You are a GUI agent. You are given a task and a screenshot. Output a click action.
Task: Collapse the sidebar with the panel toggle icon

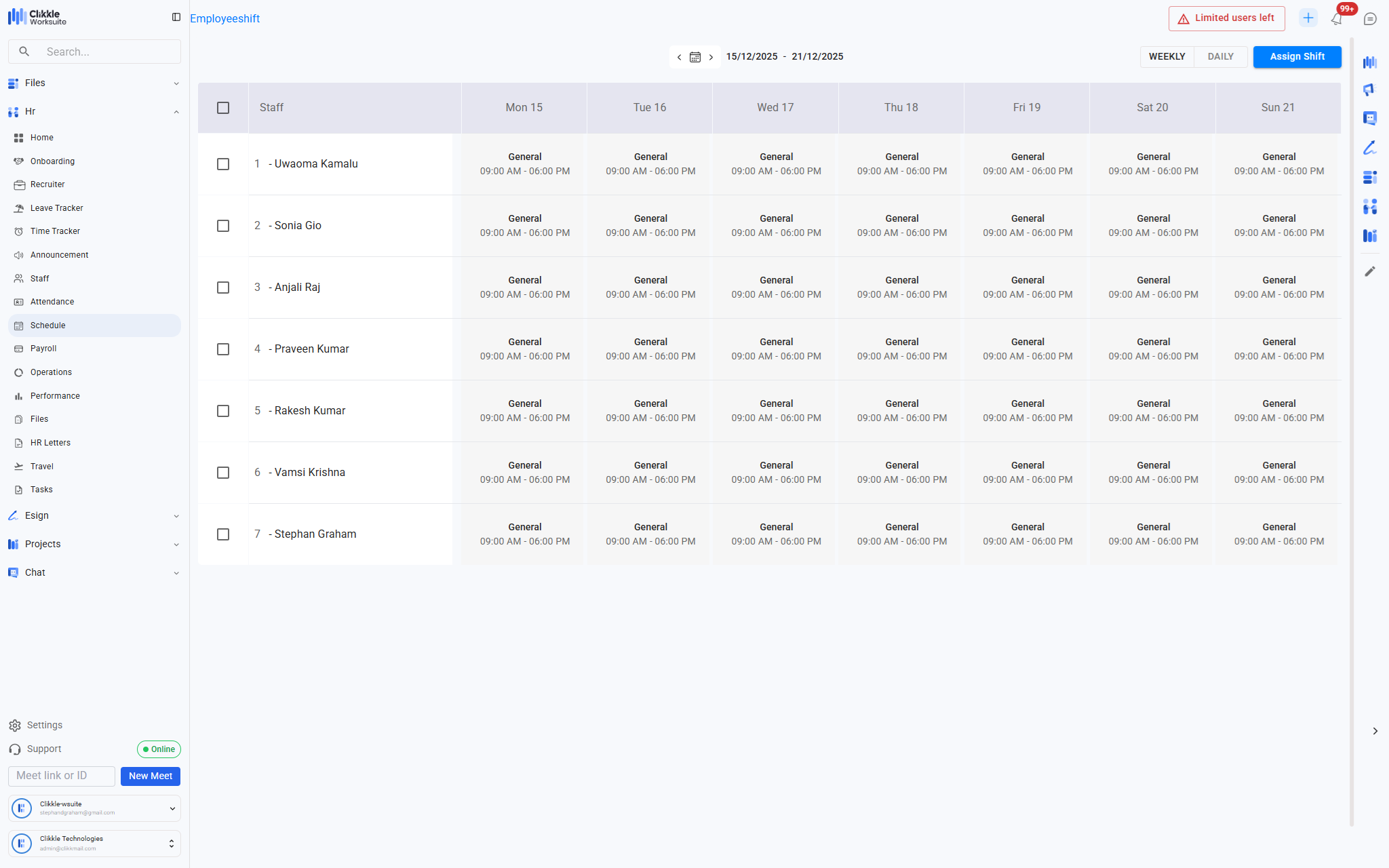point(176,17)
